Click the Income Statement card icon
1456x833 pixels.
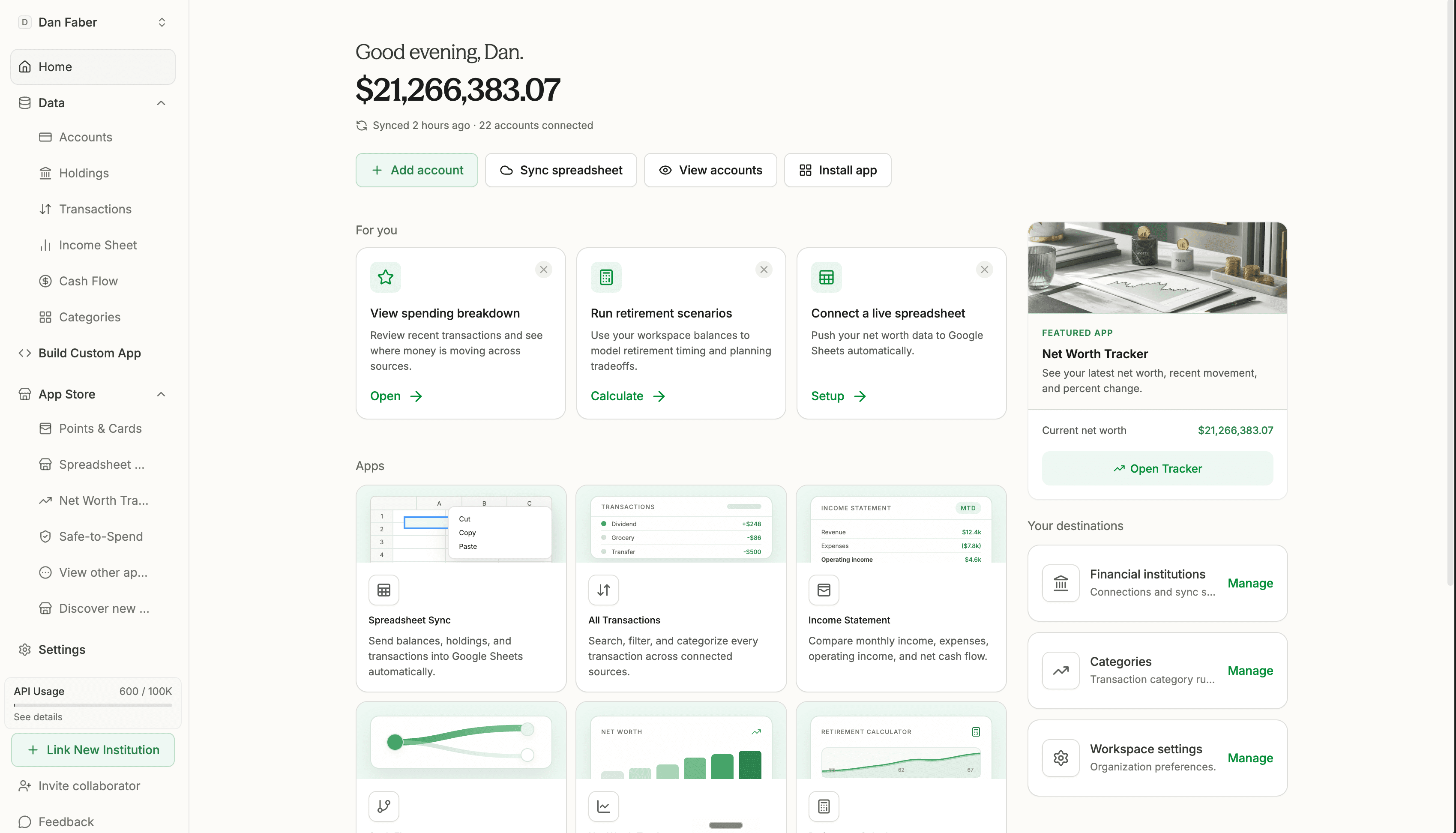[x=824, y=590]
